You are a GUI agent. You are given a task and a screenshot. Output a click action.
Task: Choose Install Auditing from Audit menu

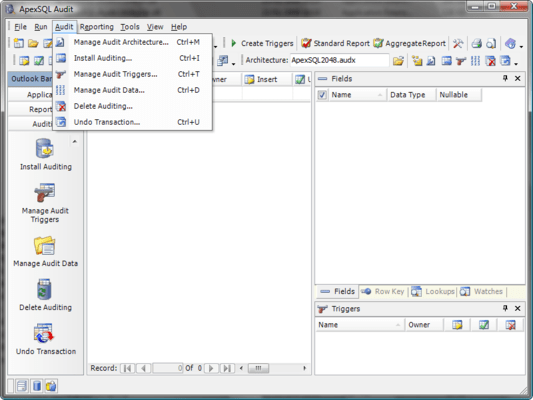(x=133, y=58)
